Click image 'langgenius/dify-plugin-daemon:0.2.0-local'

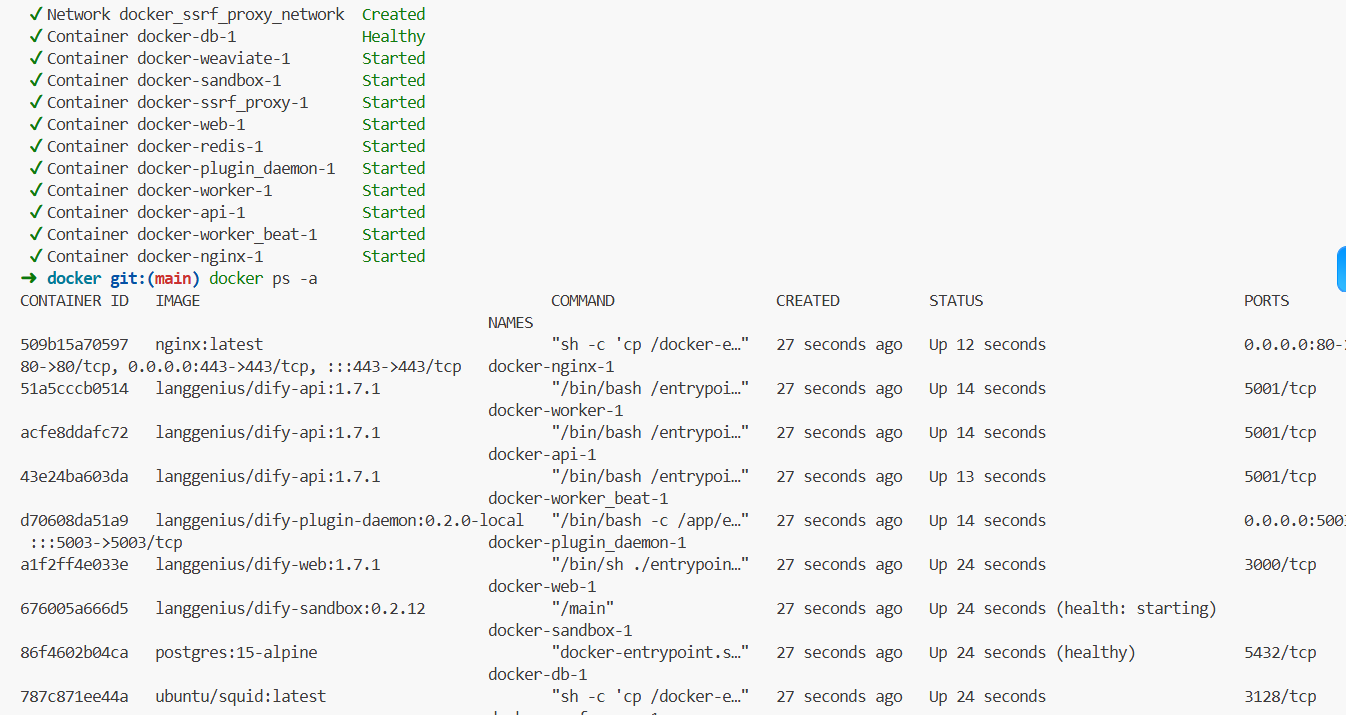tap(339, 521)
